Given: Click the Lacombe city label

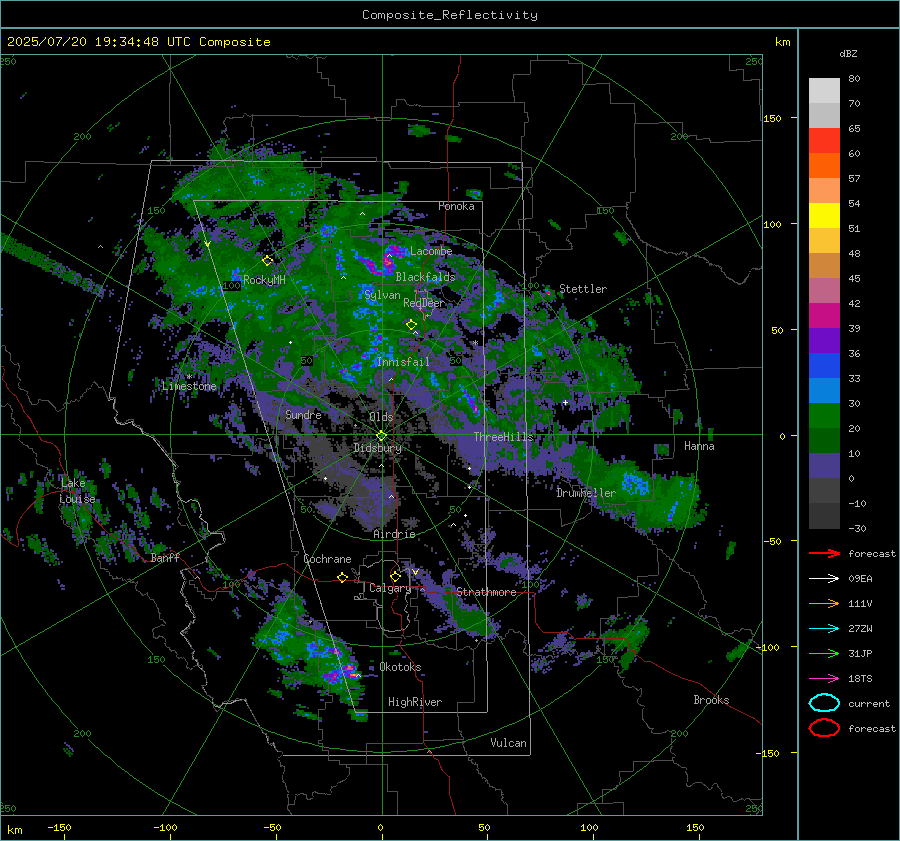Looking at the screenshot, I should 431,251.
